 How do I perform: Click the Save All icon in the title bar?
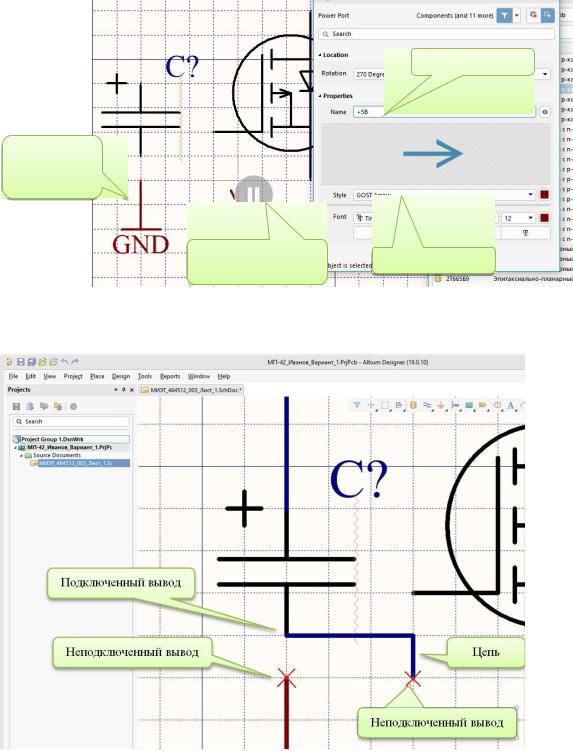click(32, 362)
